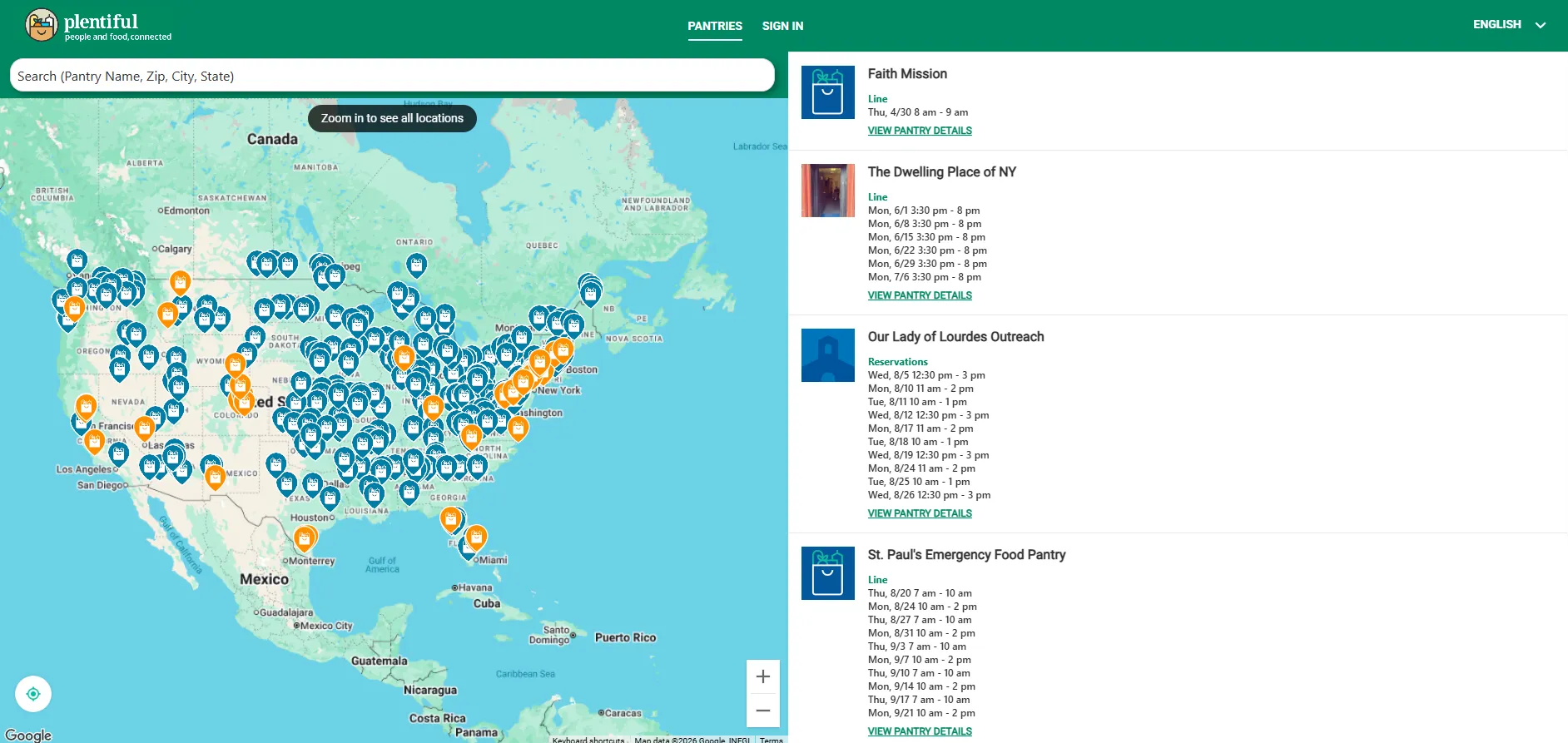Click the Plentiful logo icon

[41, 25]
